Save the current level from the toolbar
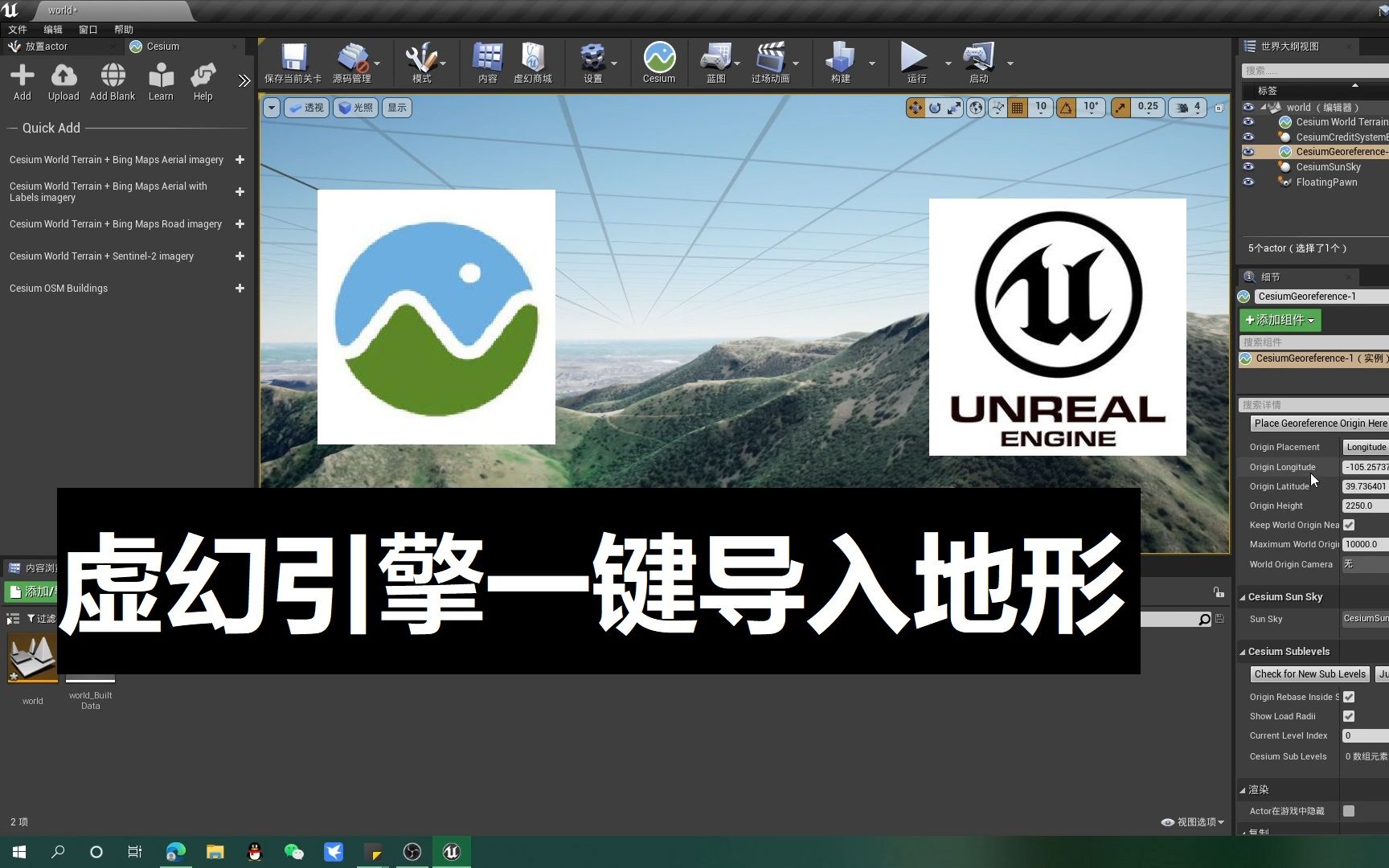The width and height of the screenshot is (1389, 868). click(x=293, y=58)
